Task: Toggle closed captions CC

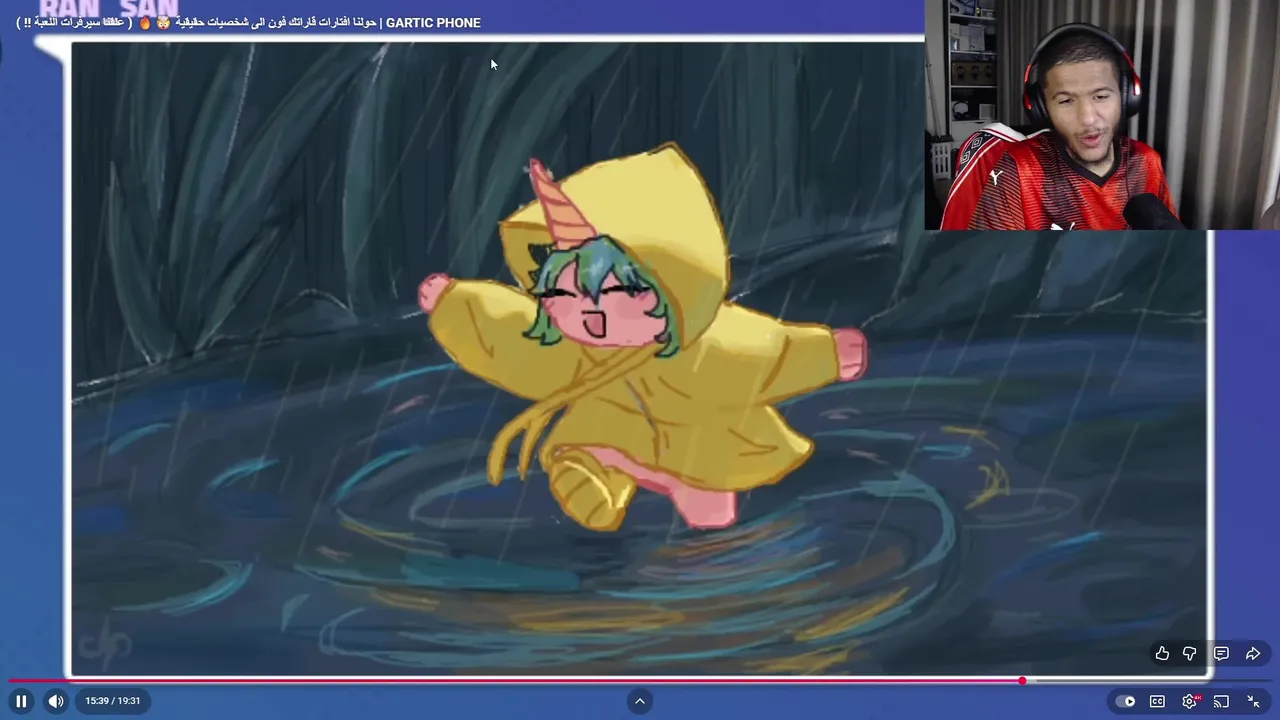Action: 1157,701
